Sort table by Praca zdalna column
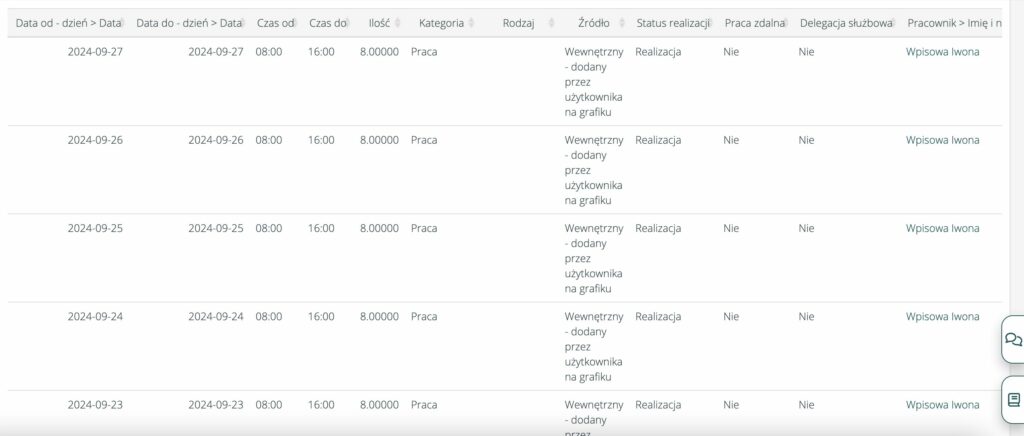This screenshot has width=1024, height=436. [754, 23]
